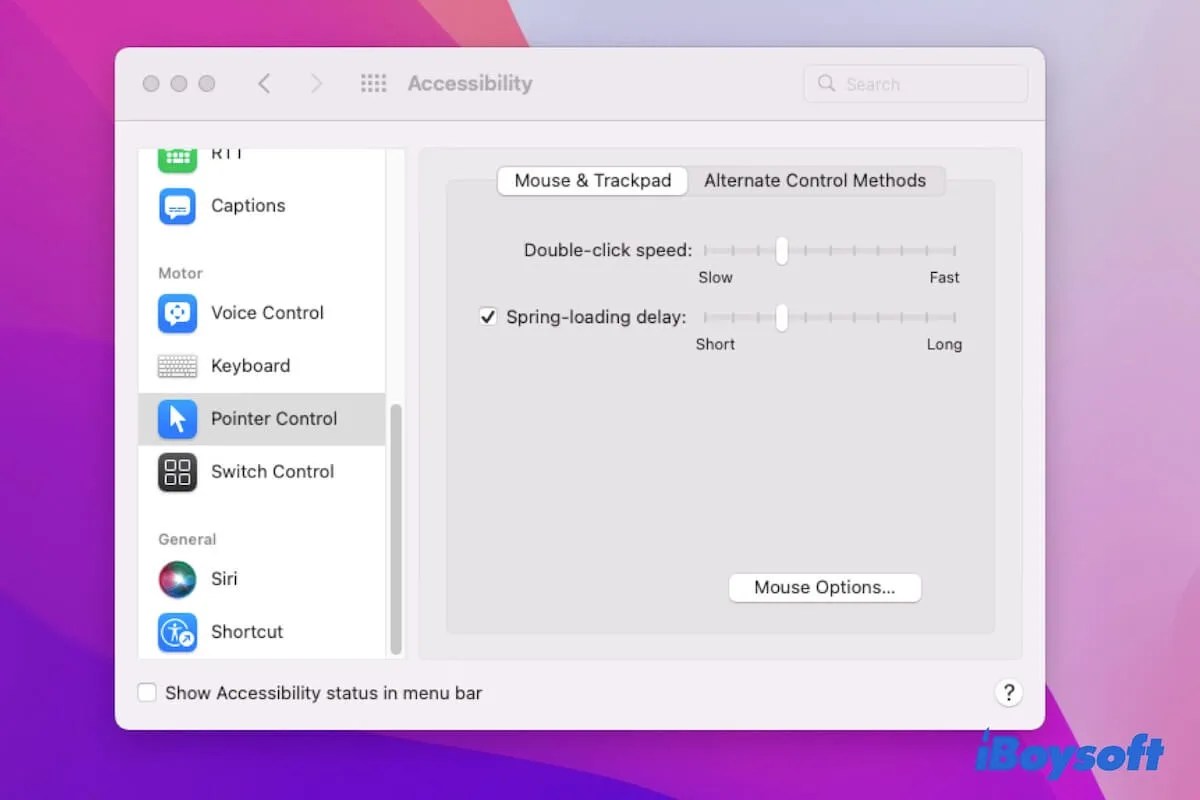1200x800 pixels.
Task: Select Voice Control from the sidebar
Action: pos(266,313)
